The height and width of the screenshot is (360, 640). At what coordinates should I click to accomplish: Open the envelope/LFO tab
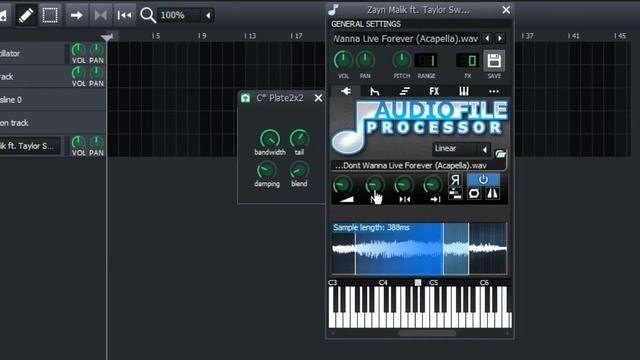click(x=375, y=91)
